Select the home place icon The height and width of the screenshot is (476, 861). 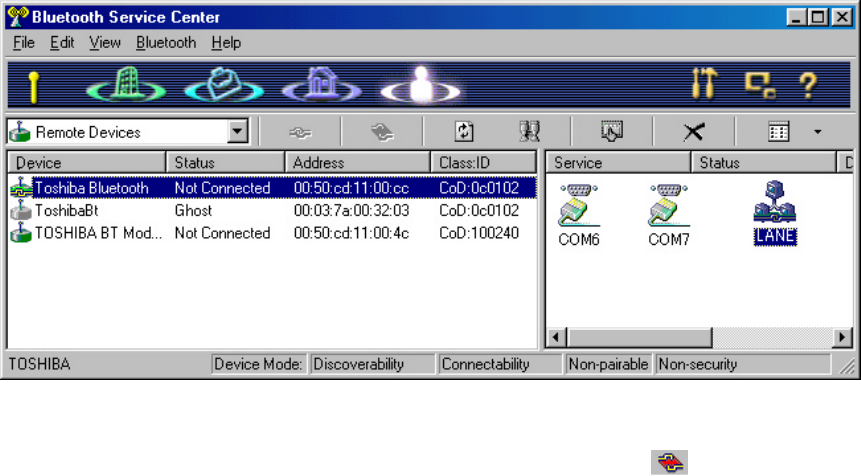(x=322, y=85)
